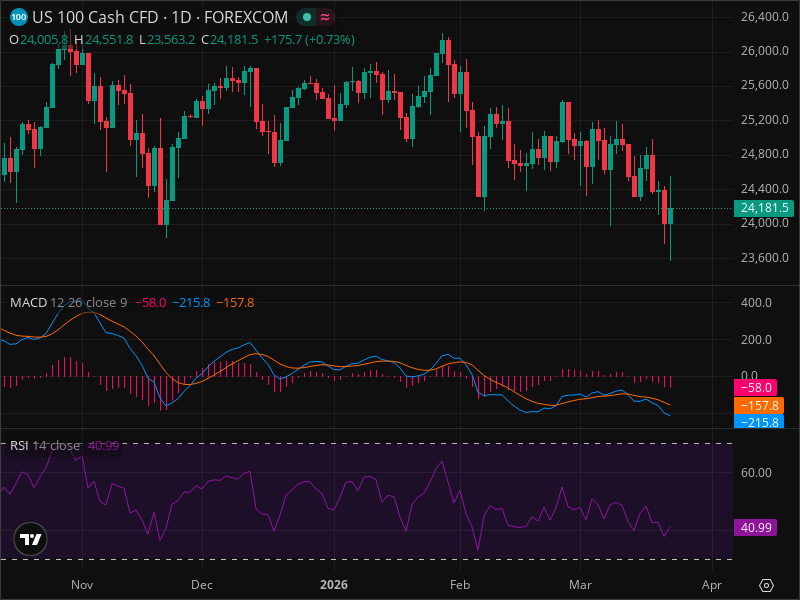Click the open value O 24,005.8

pyautogui.click(x=39, y=40)
